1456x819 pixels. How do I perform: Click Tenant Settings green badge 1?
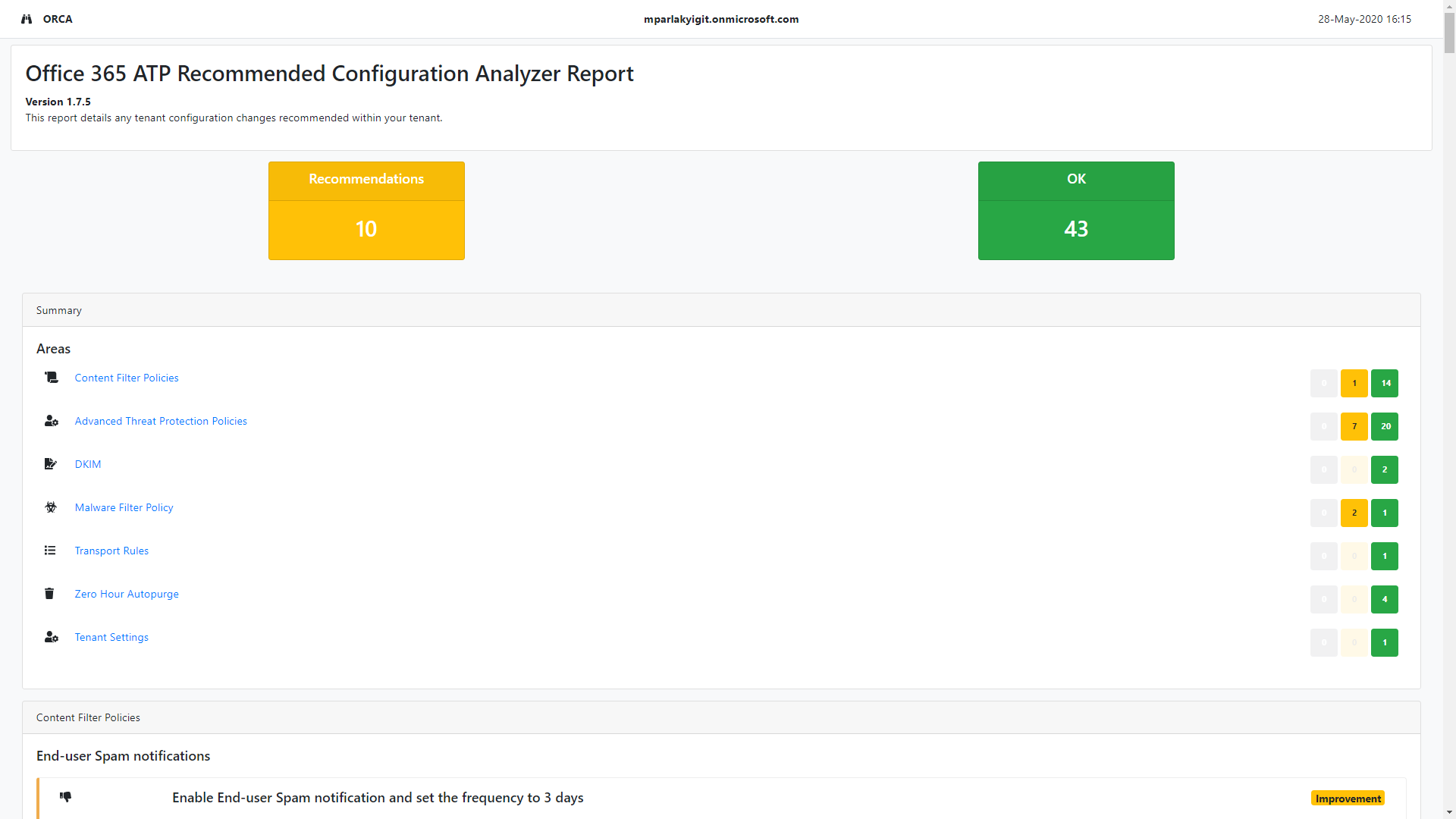(1385, 642)
